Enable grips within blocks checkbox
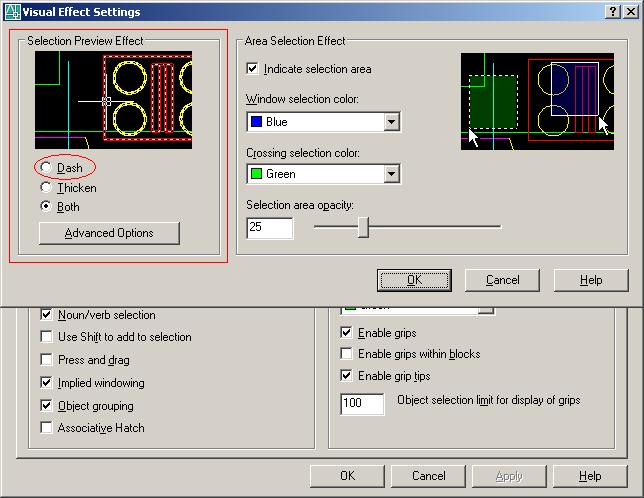 [346, 353]
